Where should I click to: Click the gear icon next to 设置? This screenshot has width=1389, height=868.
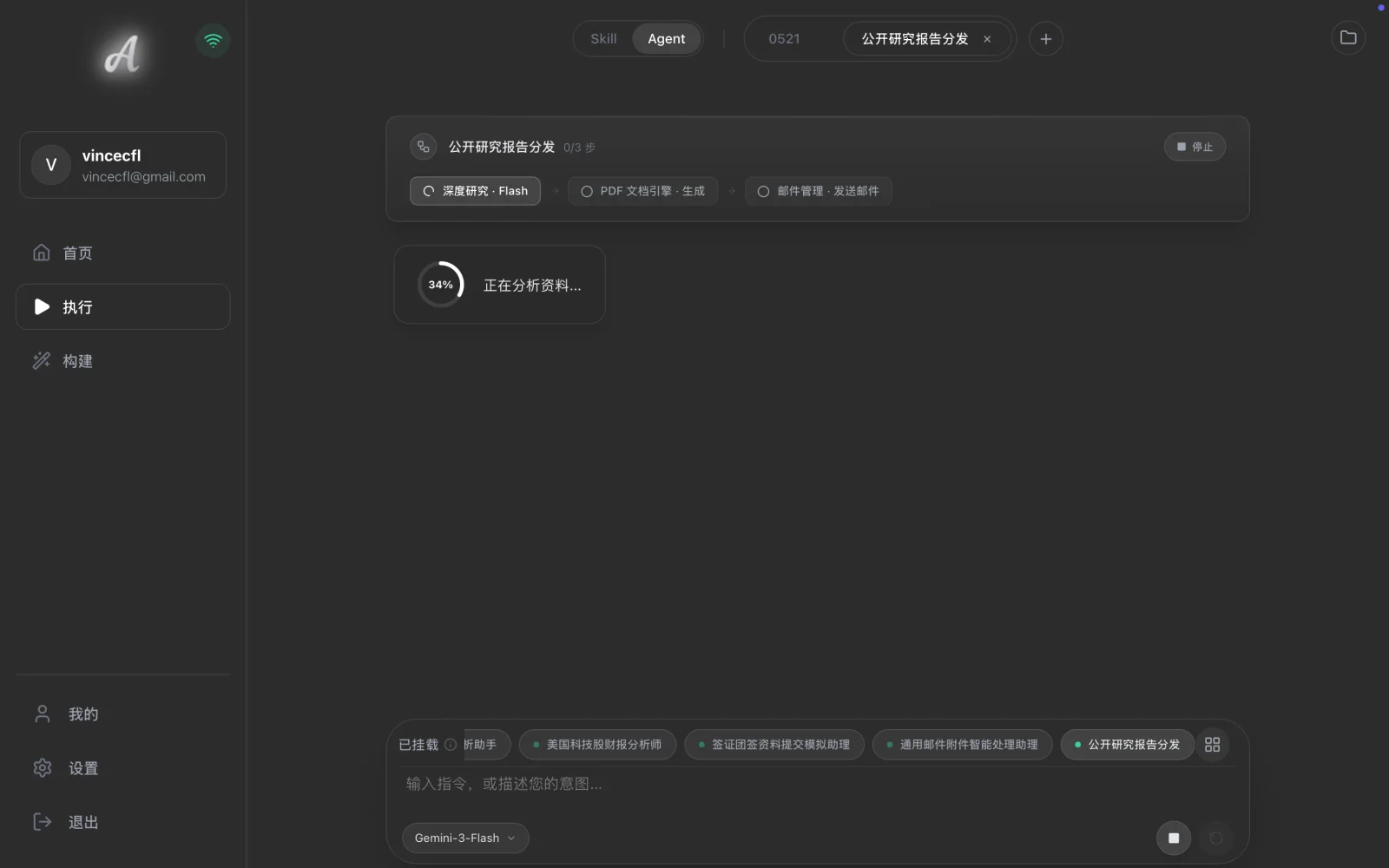point(43,767)
